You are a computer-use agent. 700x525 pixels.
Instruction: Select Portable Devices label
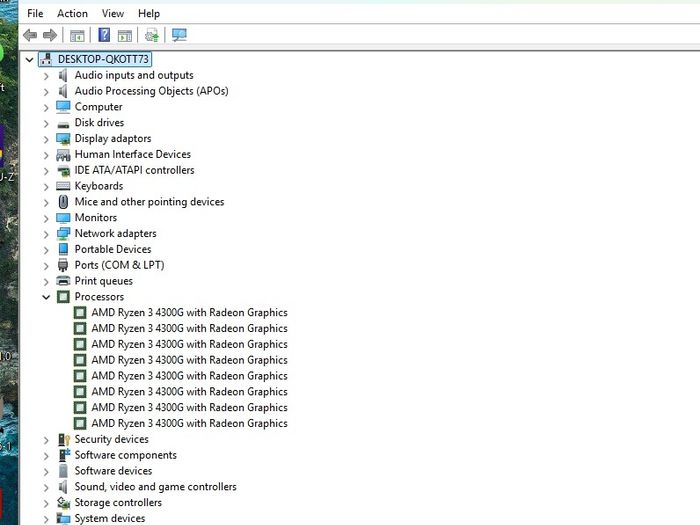pos(113,249)
